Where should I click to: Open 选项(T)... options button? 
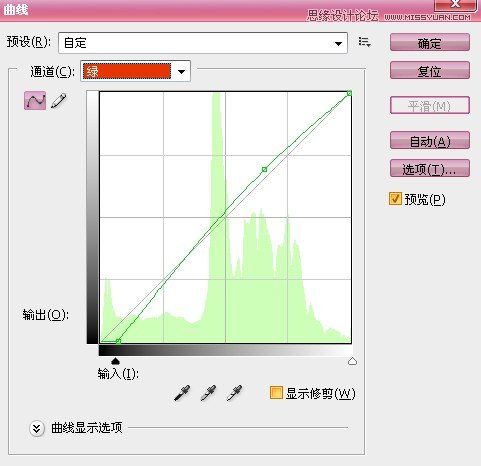pos(430,168)
